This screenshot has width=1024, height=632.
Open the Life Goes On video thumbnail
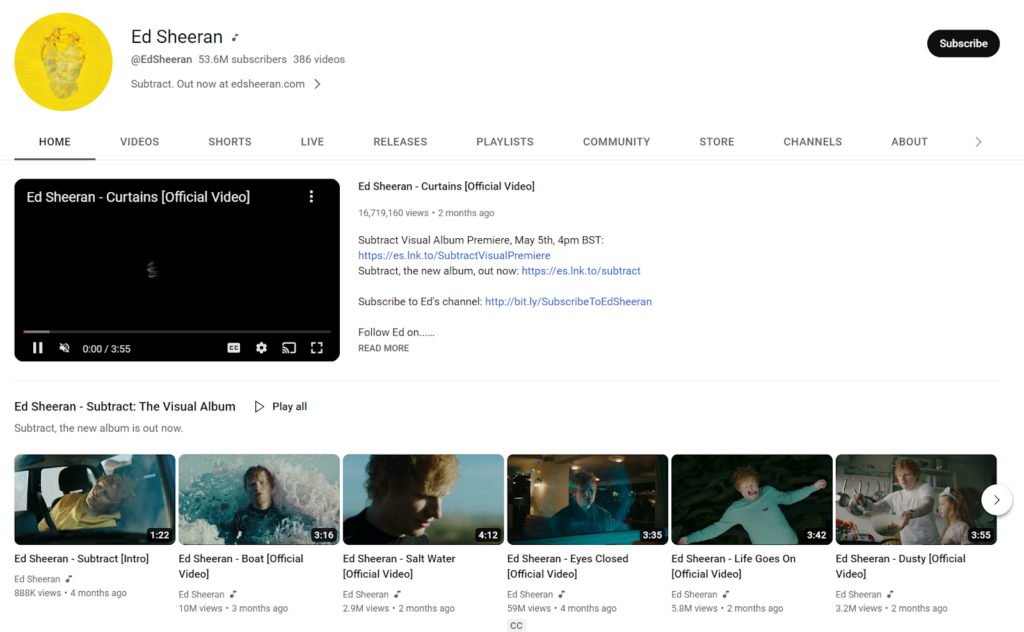click(x=752, y=499)
